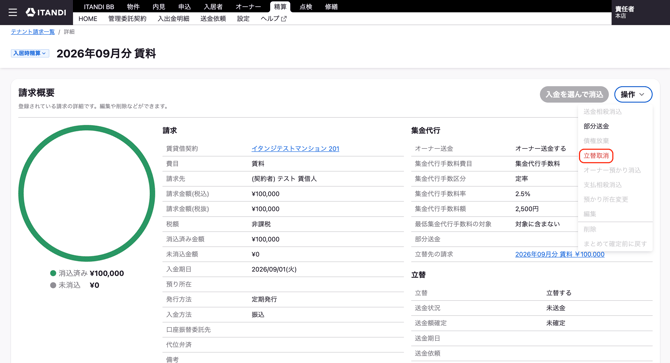Switch to the 申込 tab
The width and height of the screenshot is (670, 363).
(x=184, y=6)
